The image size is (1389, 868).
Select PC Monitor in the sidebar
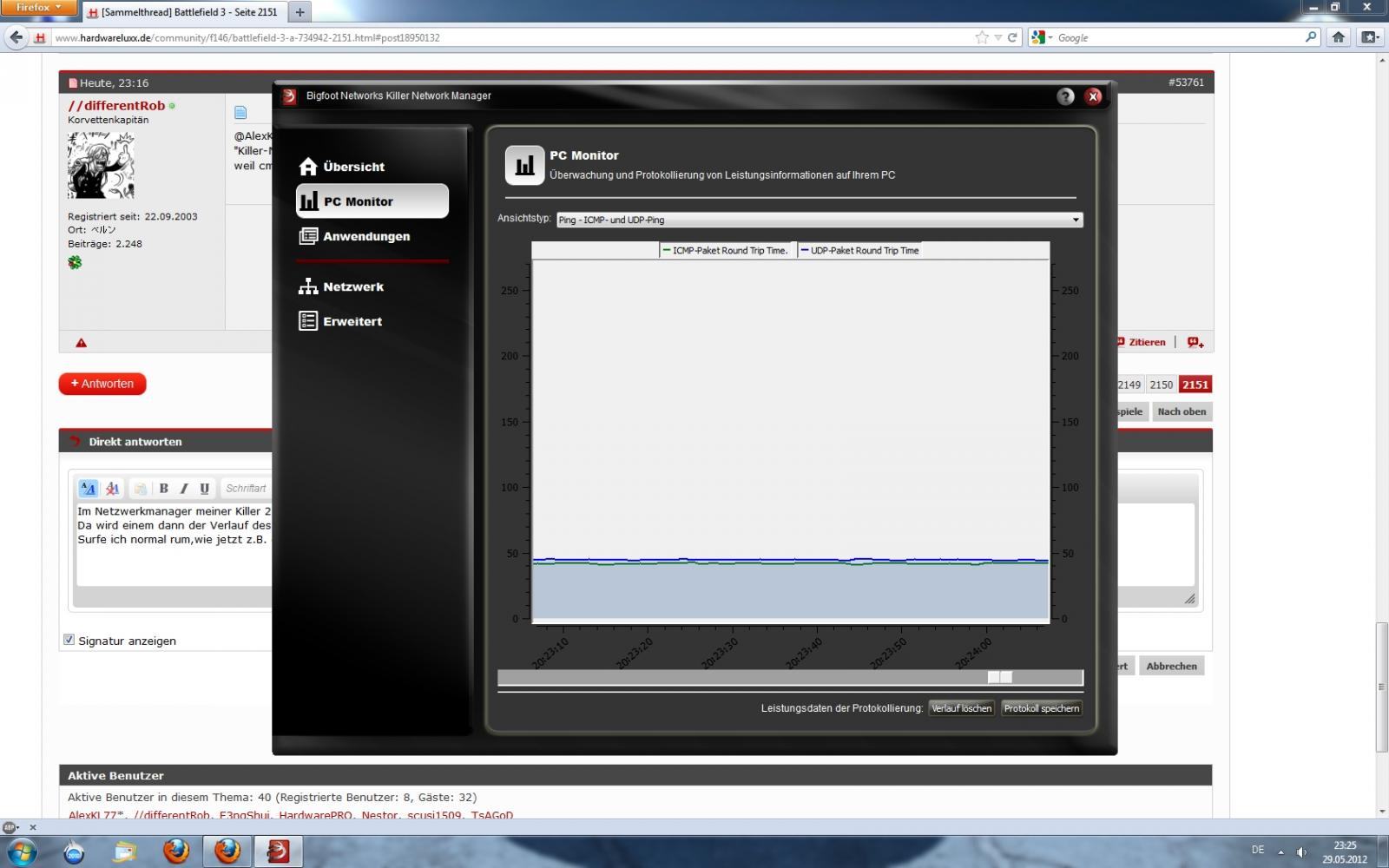pyautogui.click(x=372, y=201)
